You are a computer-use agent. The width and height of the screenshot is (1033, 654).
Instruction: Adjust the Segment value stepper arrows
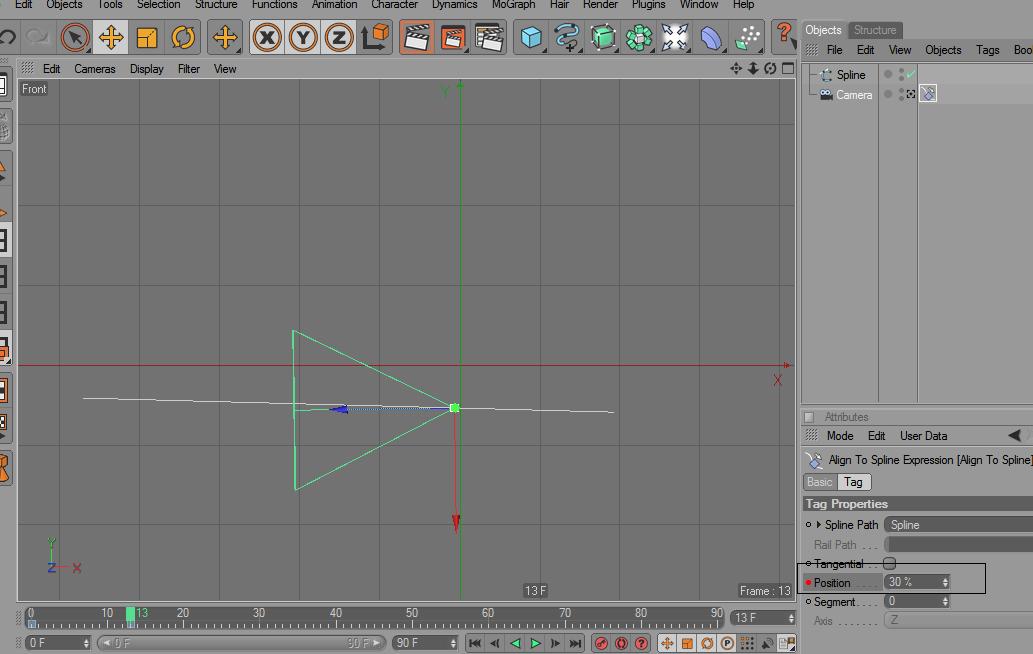945,601
